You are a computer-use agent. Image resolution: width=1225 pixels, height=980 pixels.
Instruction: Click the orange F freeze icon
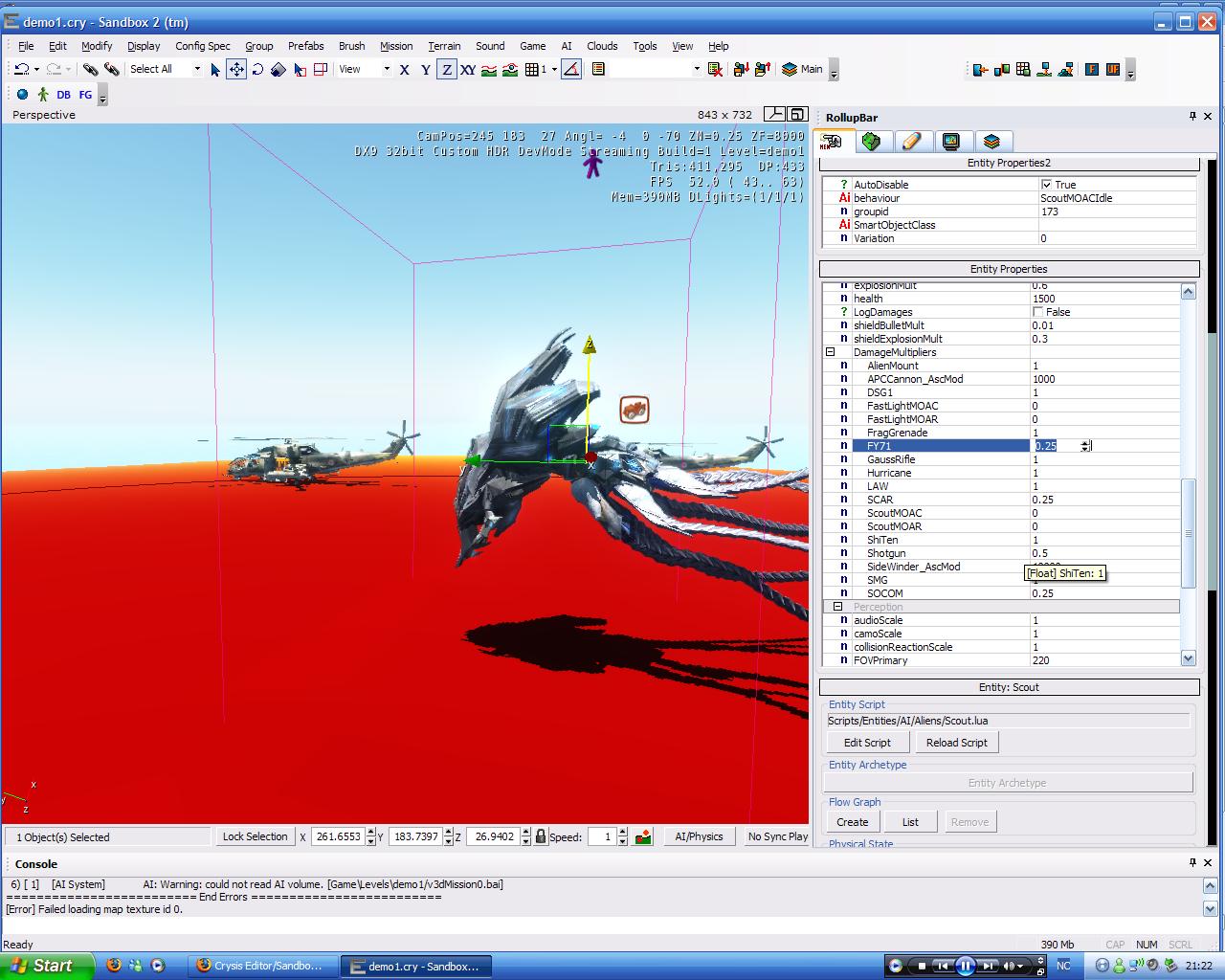(1090, 69)
